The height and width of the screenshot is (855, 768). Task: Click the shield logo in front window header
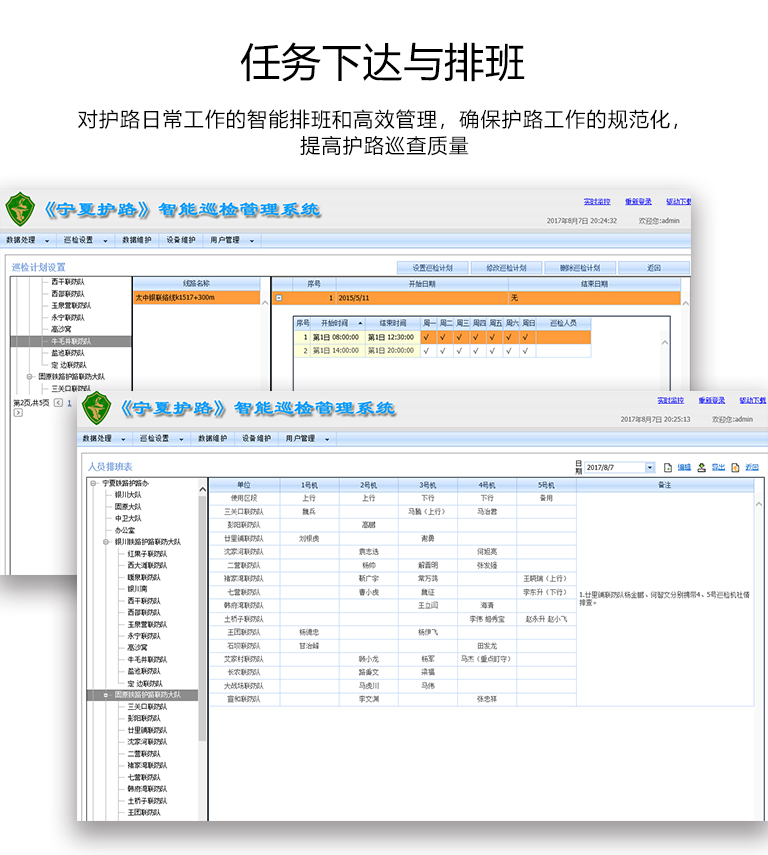point(97,408)
